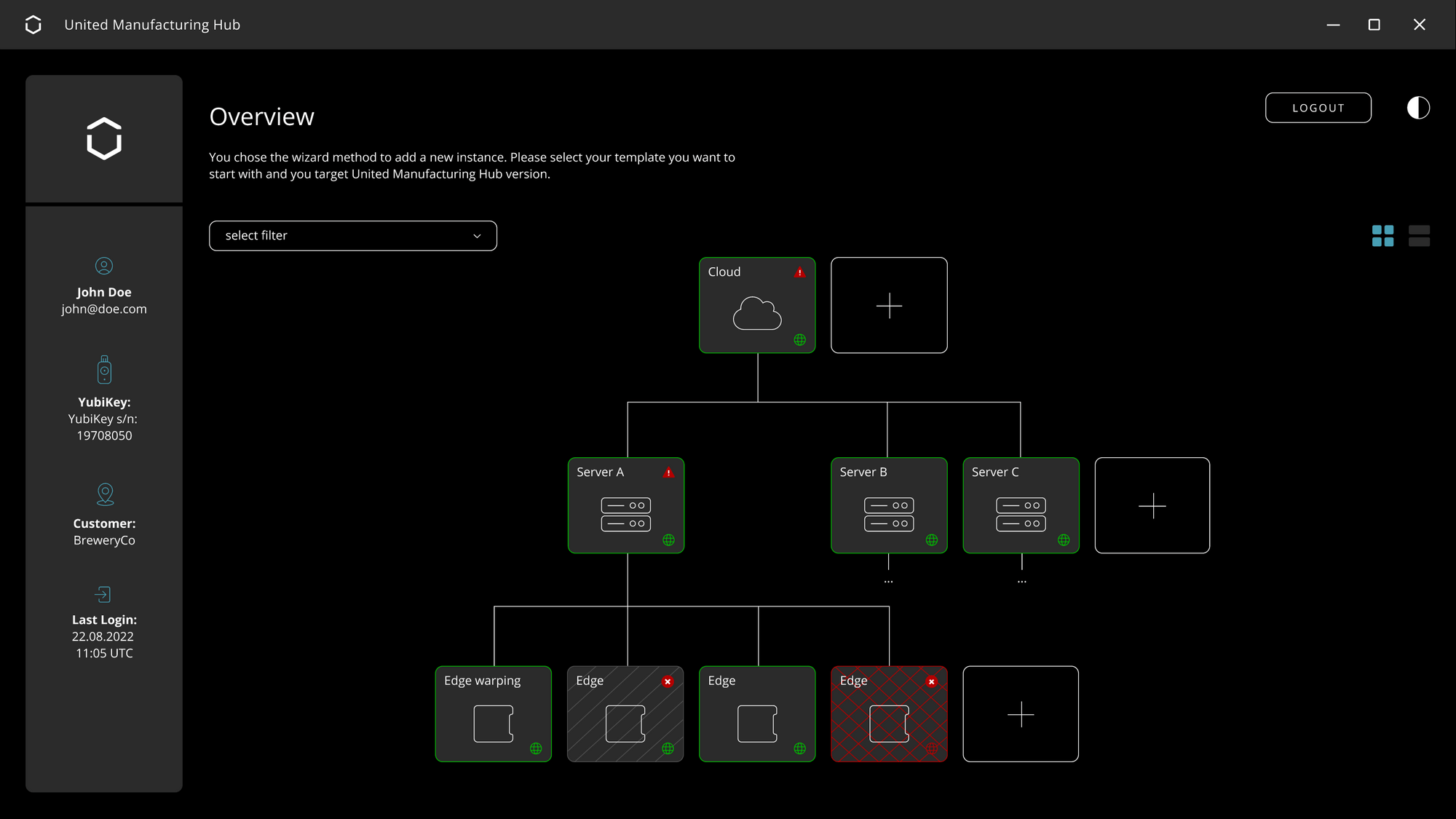The image size is (1456, 819).
Task: Click the warning icon on the Cloud node
Action: (x=799, y=272)
